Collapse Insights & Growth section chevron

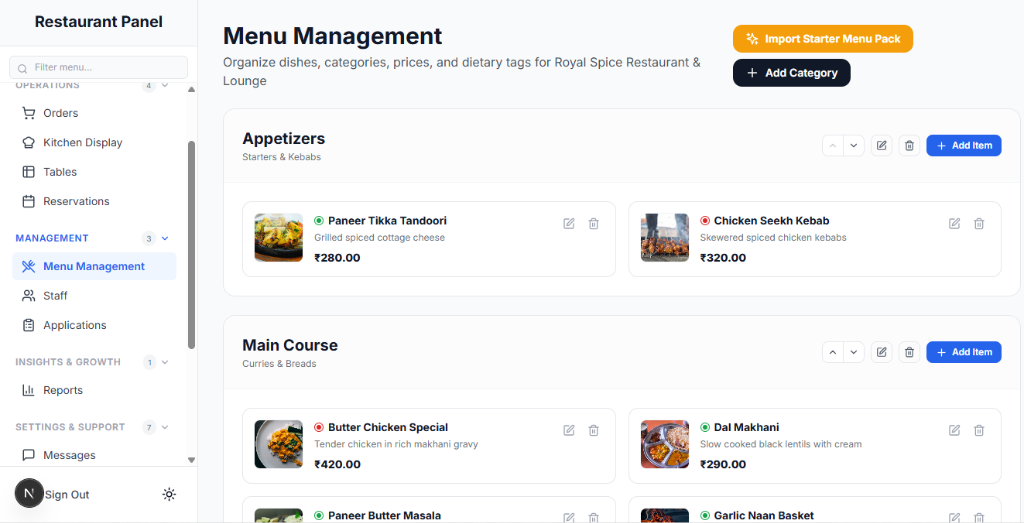(x=165, y=362)
